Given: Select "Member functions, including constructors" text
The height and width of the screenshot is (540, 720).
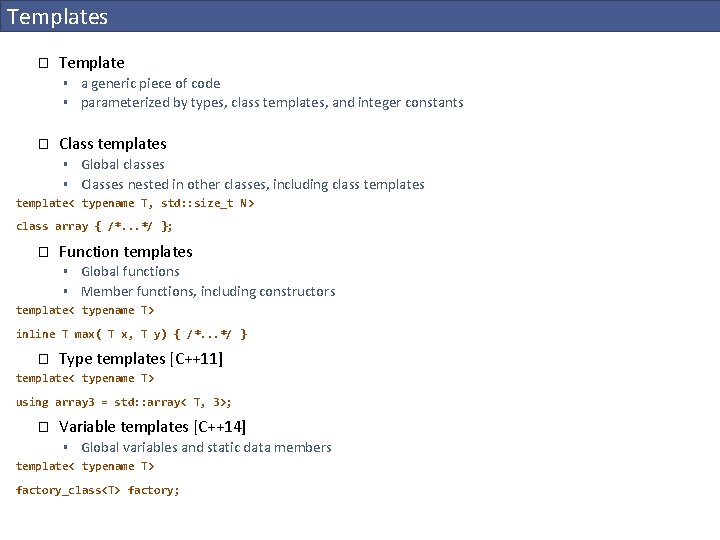Looking at the screenshot, I should pyautogui.click(x=208, y=292).
